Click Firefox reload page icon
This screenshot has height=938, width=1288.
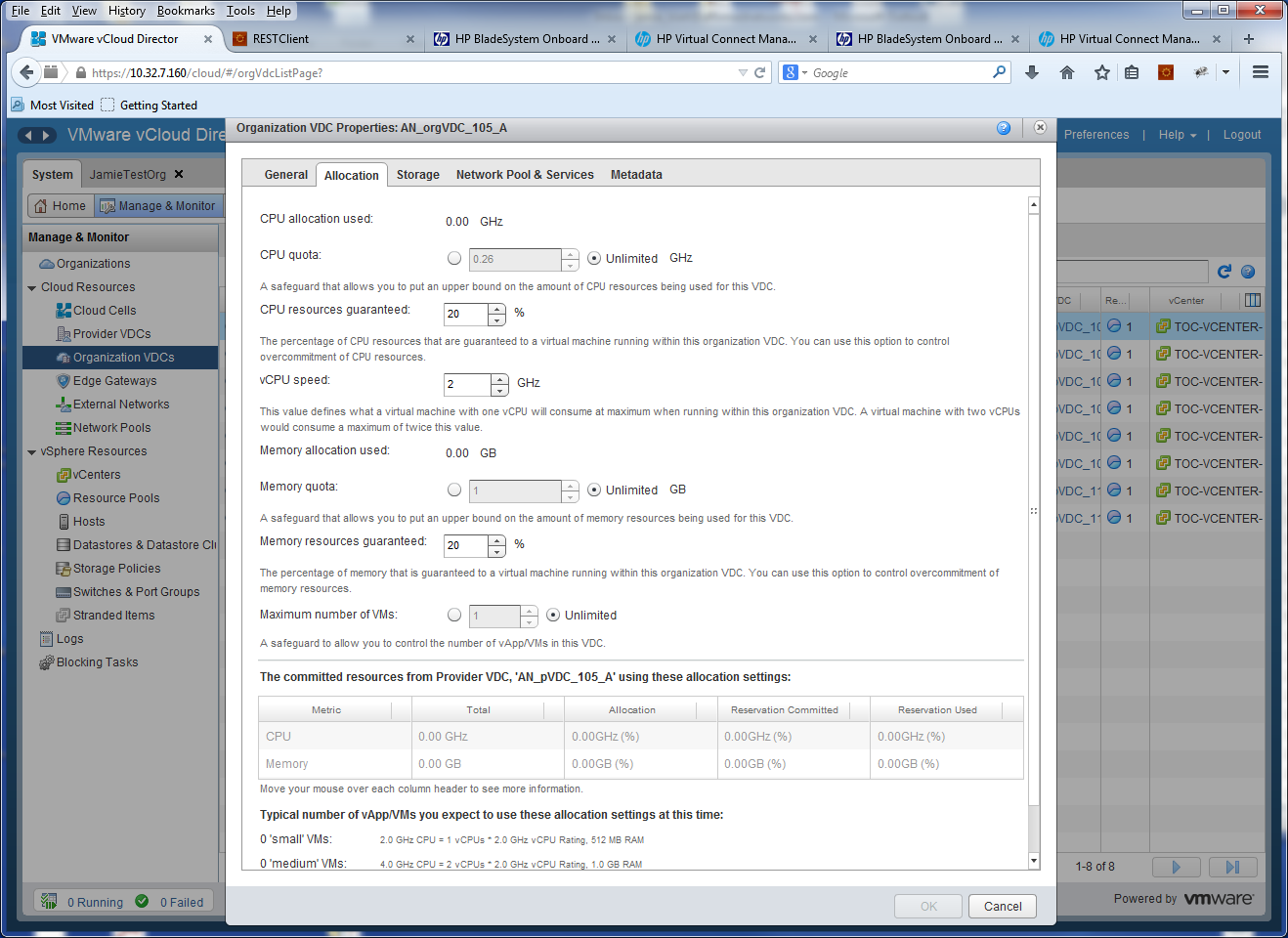coord(759,72)
